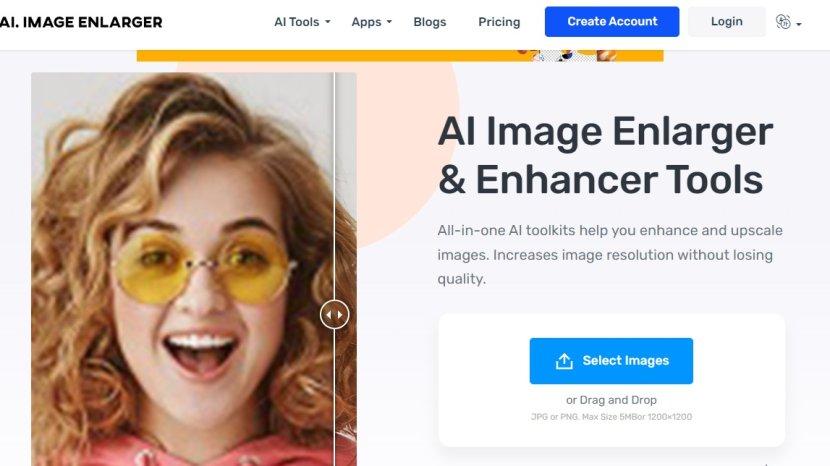Click the AI Image Enlarger logo
Image resolution: width=830 pixels, height=466 pixels.
[80, 22]
